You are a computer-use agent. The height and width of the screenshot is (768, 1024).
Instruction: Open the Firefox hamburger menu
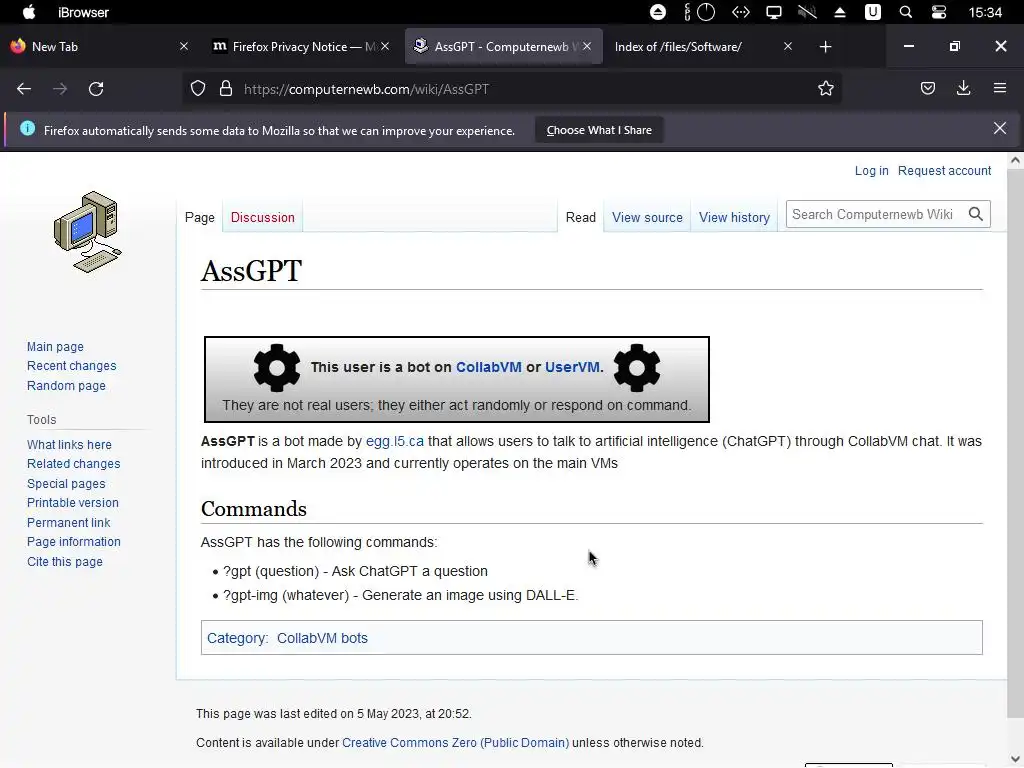coord(1000,88)
